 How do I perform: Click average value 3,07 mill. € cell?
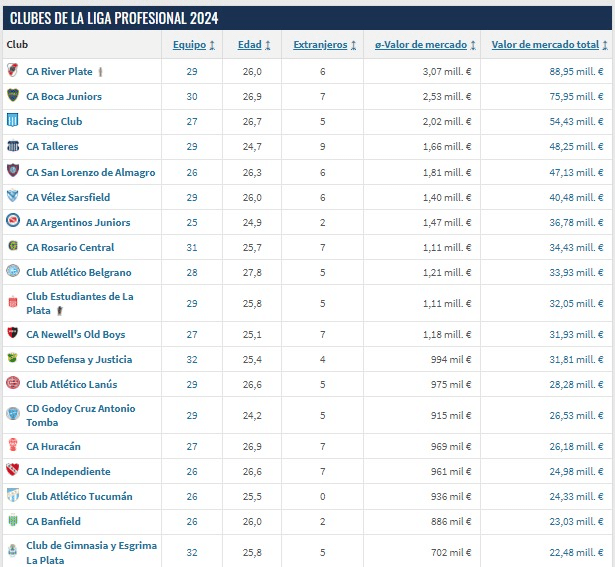pyautogui.click(x=447, y=72)
